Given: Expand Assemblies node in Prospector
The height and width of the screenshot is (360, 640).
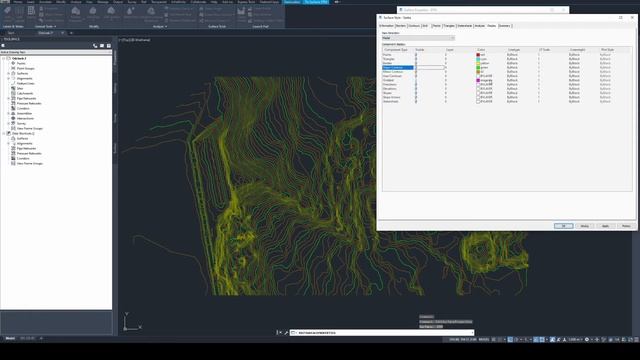Looking at the screenshot, I should (9, 113).
